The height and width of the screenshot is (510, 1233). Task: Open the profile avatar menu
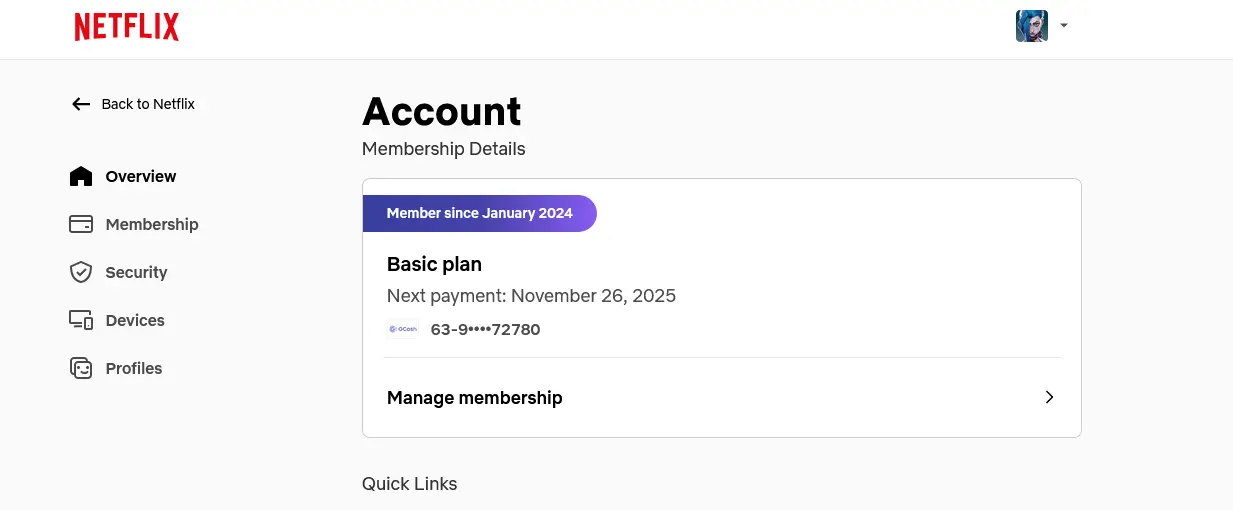pos(1032,26)
